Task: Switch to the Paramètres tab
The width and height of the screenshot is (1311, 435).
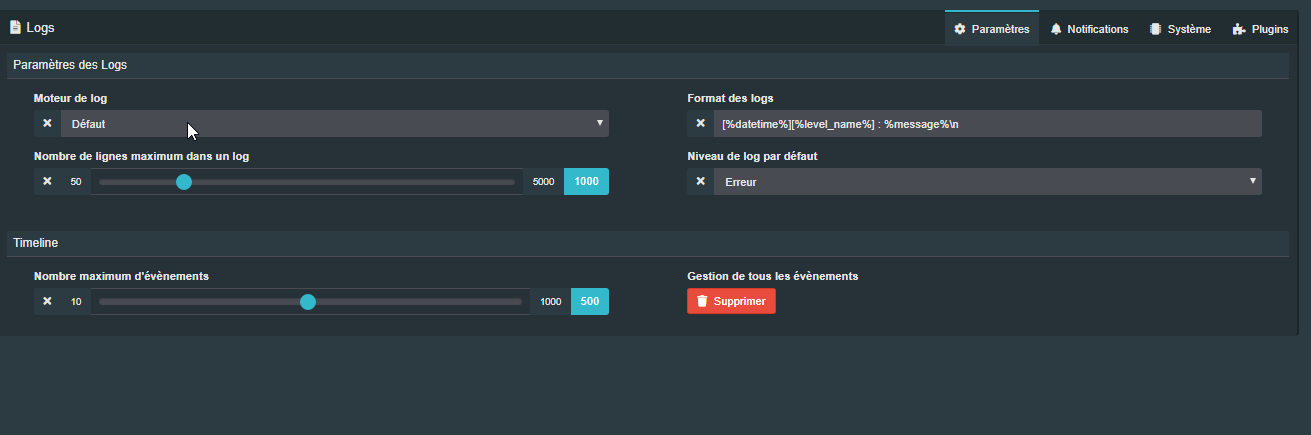Action: pyautogui.click(x=992, y=29)
